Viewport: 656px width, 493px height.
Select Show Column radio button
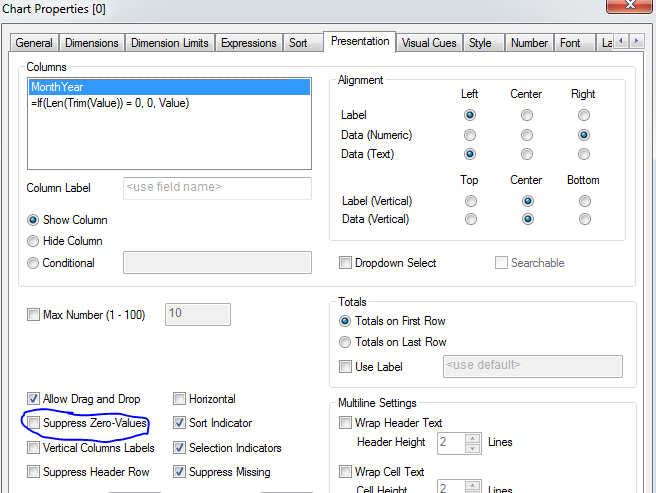33,220
